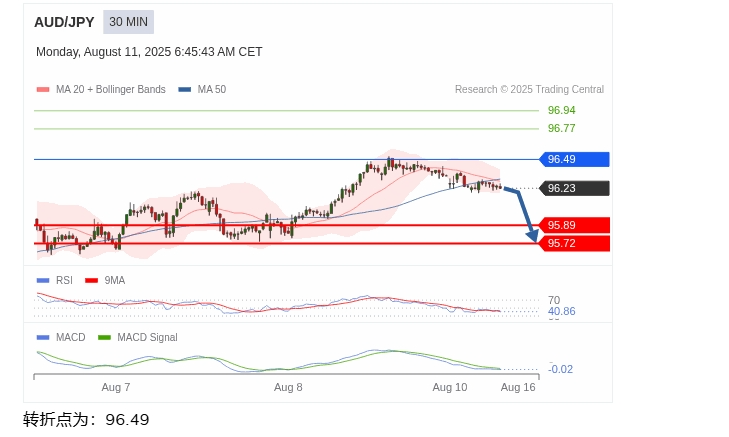This screenshot has height=437, width=729.
Task: Click the blue 96.49 pivot price tag
Action: tap(574, 159)
